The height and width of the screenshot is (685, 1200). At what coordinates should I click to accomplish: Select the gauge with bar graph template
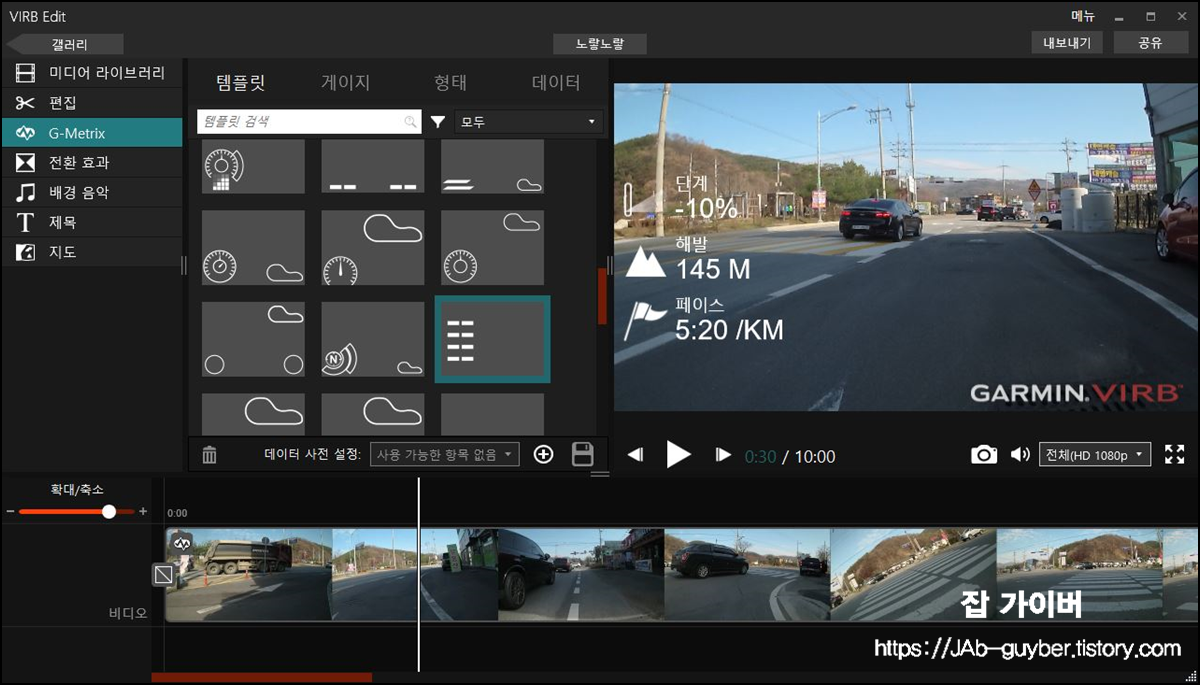253,166
